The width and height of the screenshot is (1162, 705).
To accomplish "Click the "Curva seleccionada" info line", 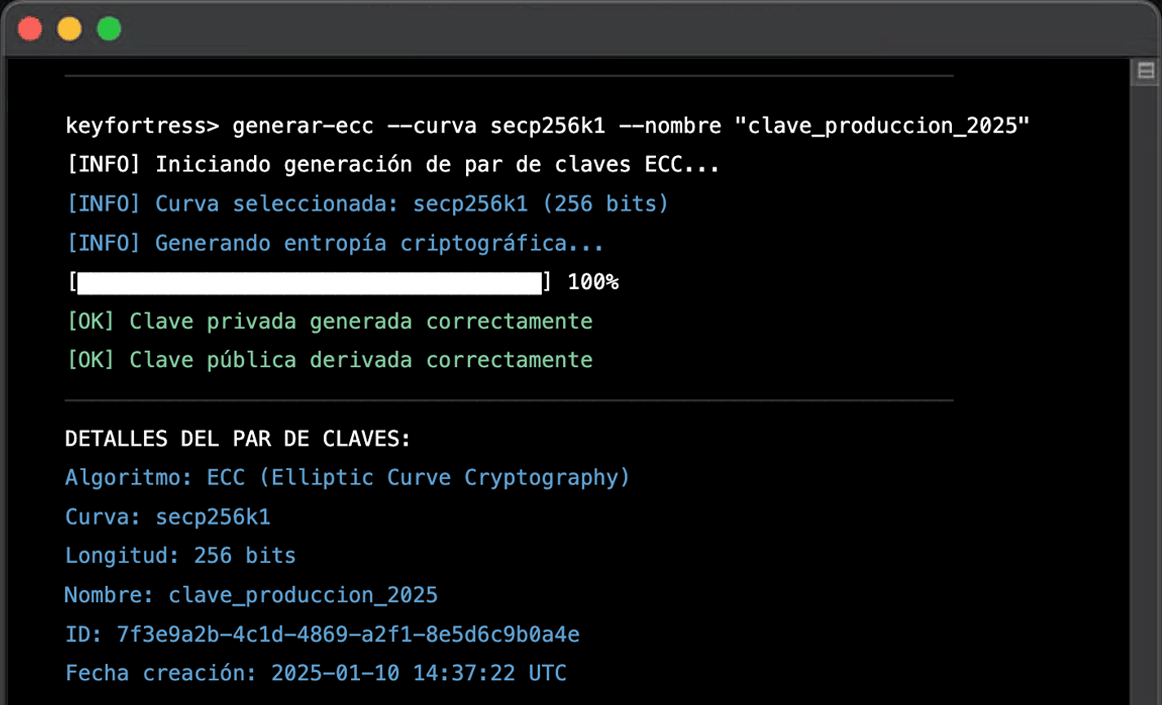I will pyautogui.click(x=367, y=204).
